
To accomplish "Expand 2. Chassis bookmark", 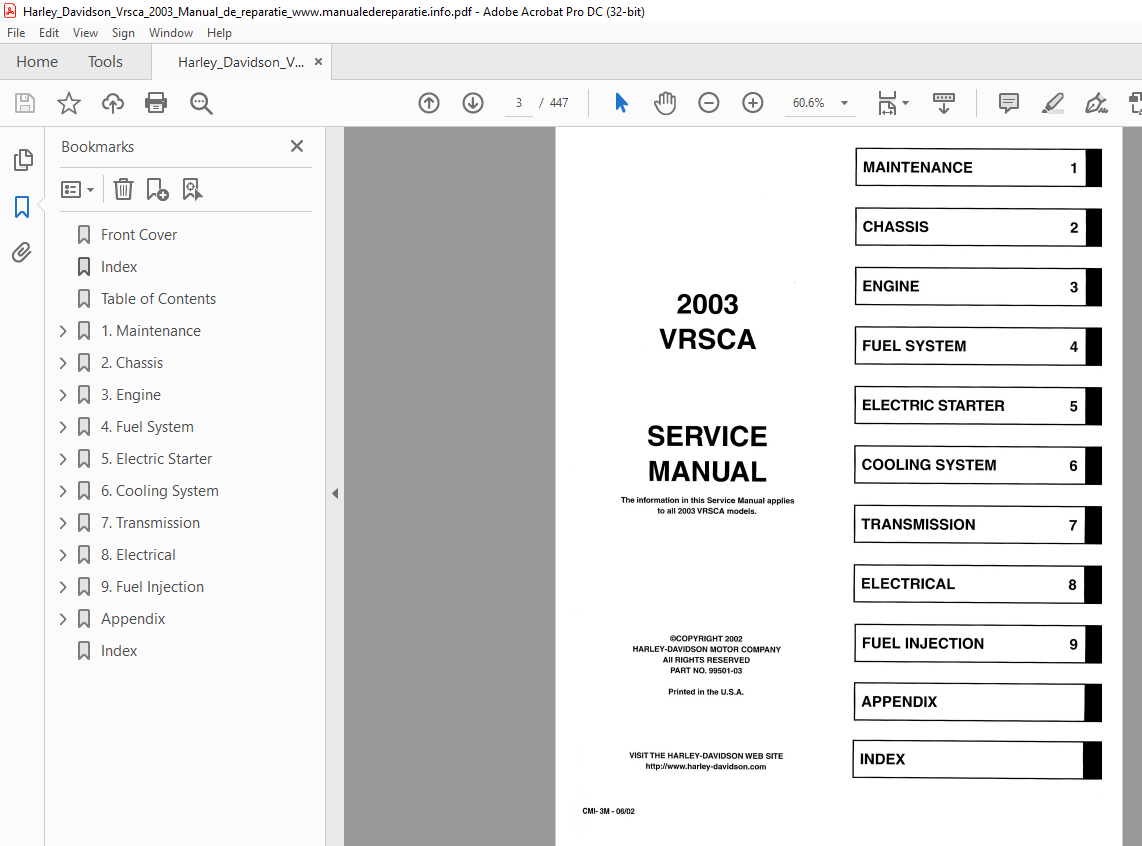I will click(x=63, y=363).
